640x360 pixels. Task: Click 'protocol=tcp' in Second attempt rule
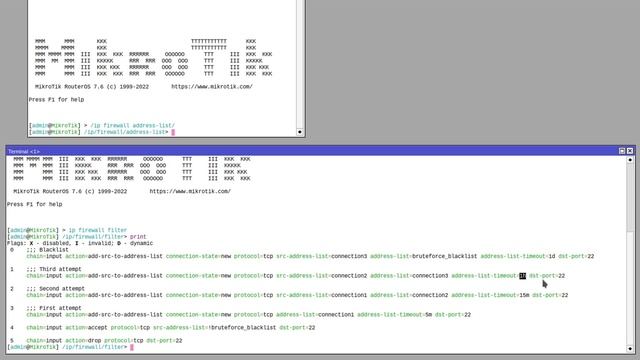(253, 295)
